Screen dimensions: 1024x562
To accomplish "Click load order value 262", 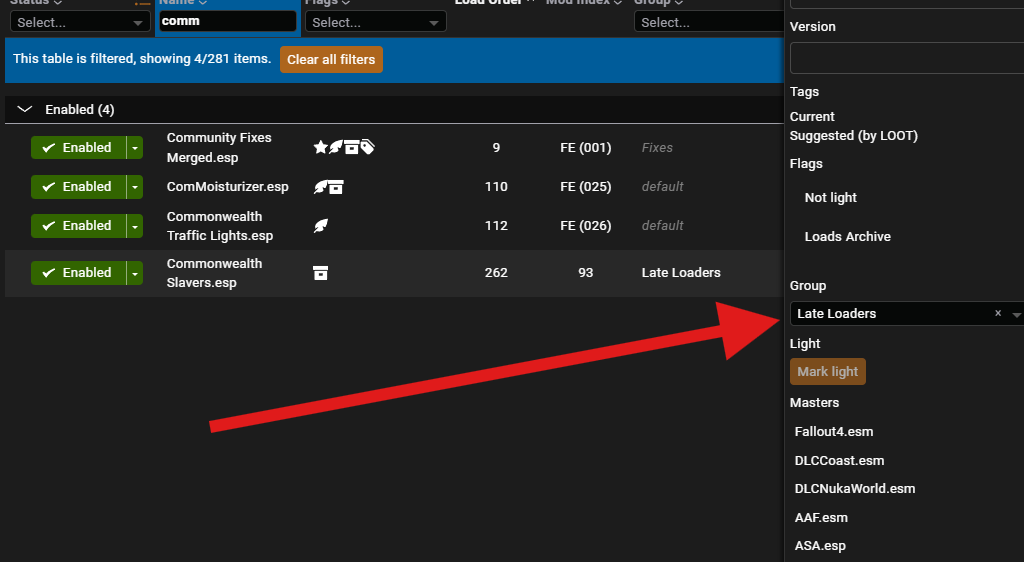I will click(496, 273).
